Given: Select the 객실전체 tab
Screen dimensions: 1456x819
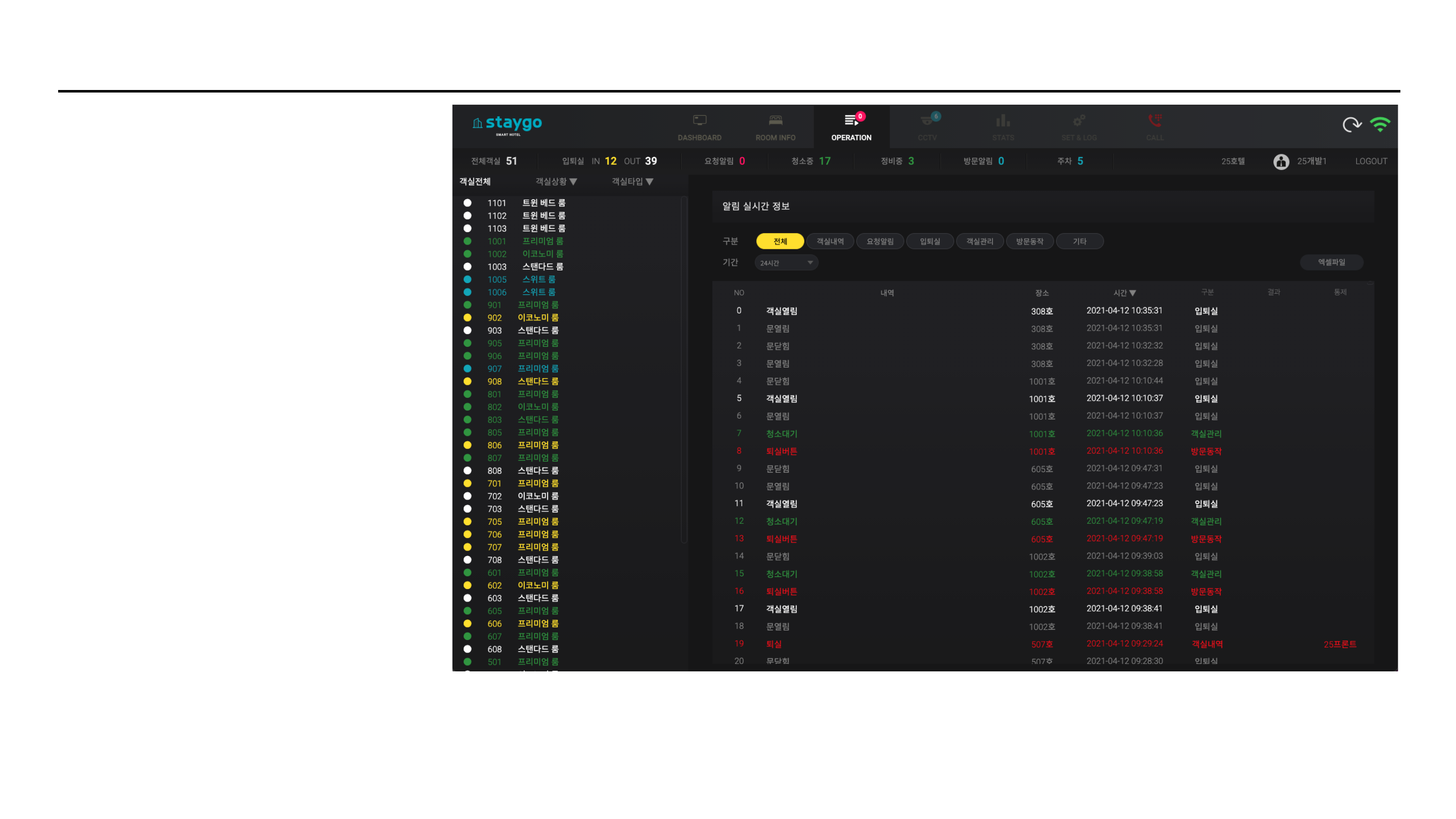Looking at the screenshot, I should [x=475, y=181].
